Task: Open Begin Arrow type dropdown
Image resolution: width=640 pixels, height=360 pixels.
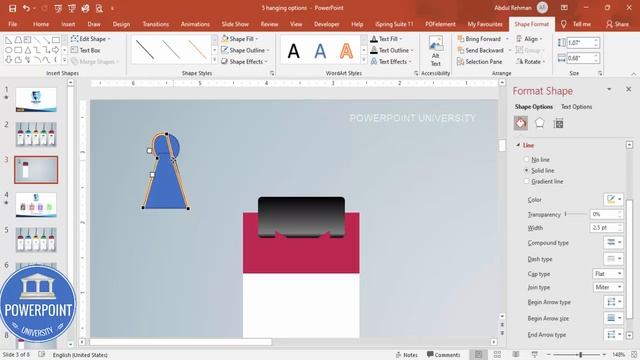Action: tap(613, 302)
